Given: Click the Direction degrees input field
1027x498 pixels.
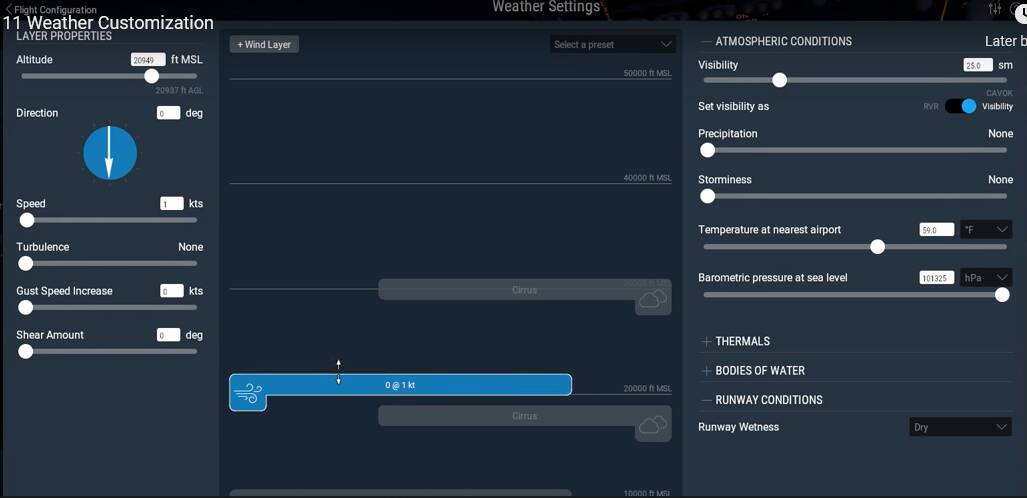Looking at the screenshot, I should (x=168, y=113).
